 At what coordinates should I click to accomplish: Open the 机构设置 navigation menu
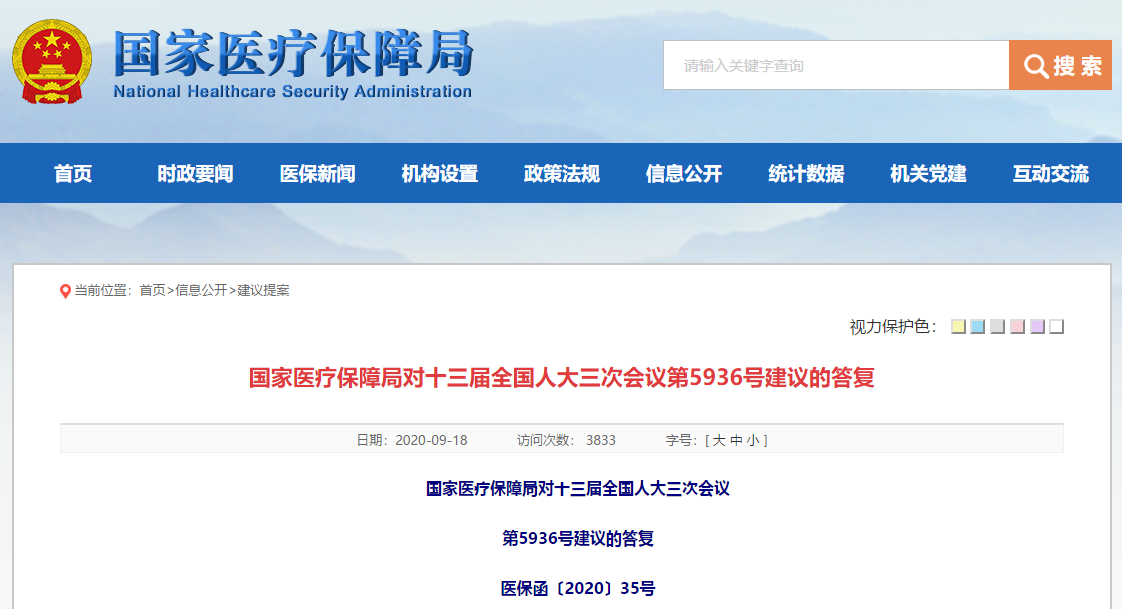coord(439,173)
